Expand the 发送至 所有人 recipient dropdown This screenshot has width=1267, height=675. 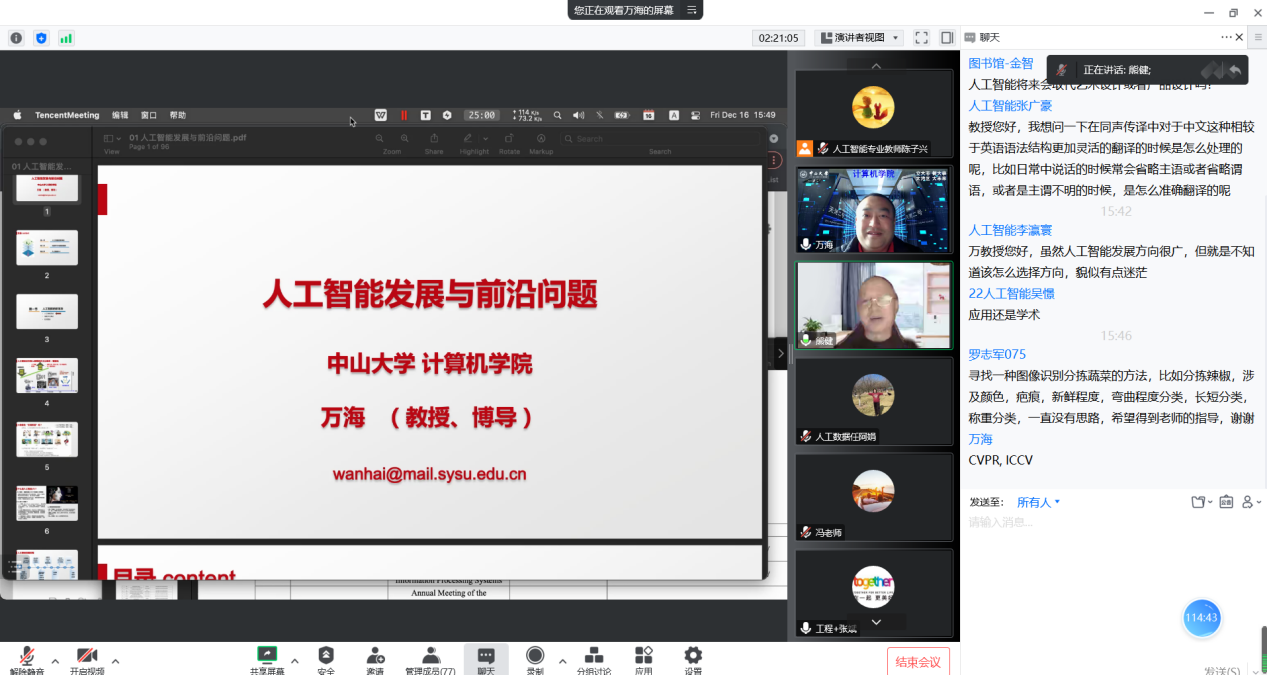pos(1038,502)
